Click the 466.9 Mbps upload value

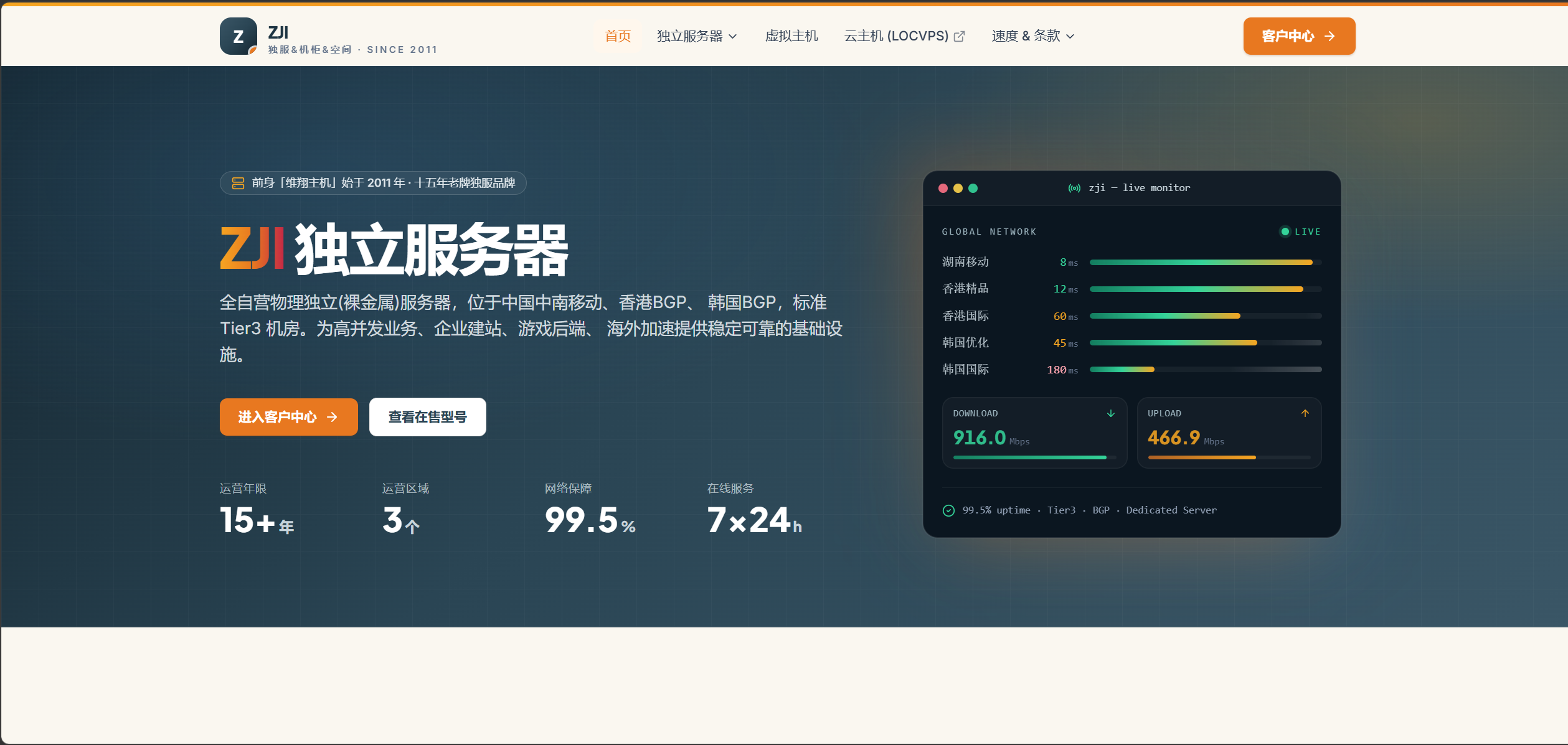pyautogui.click(x=1186, y=438)
